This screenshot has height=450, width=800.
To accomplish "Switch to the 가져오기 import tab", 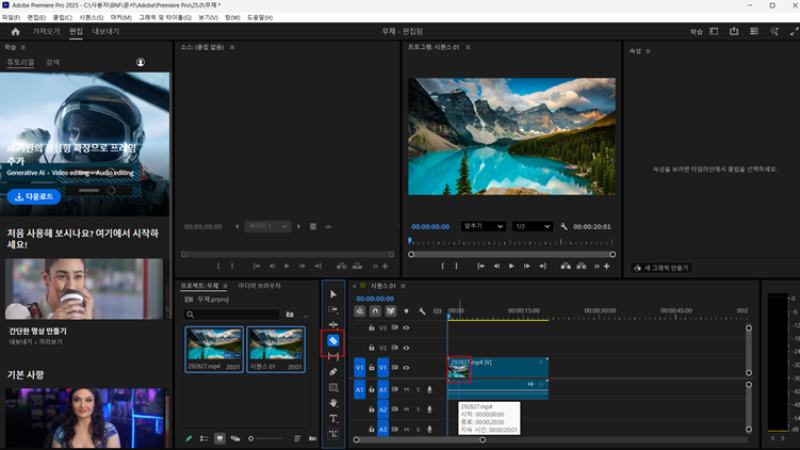I will tap(46, 31).
